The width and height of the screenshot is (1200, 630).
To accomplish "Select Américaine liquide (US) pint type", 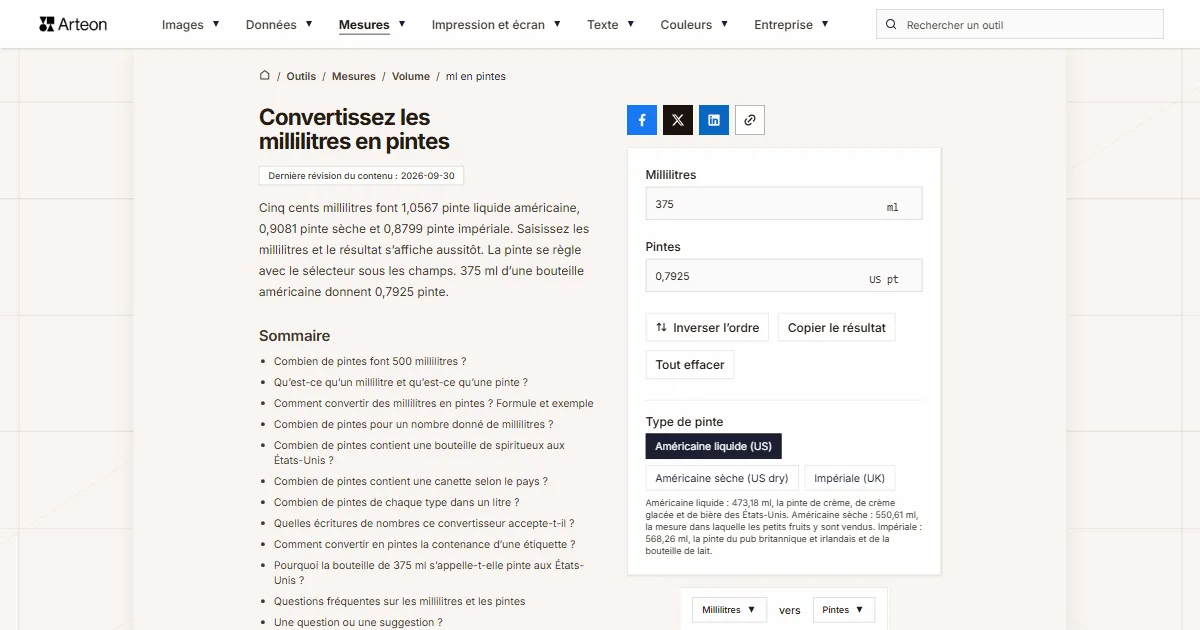I will tap(714, 446).
